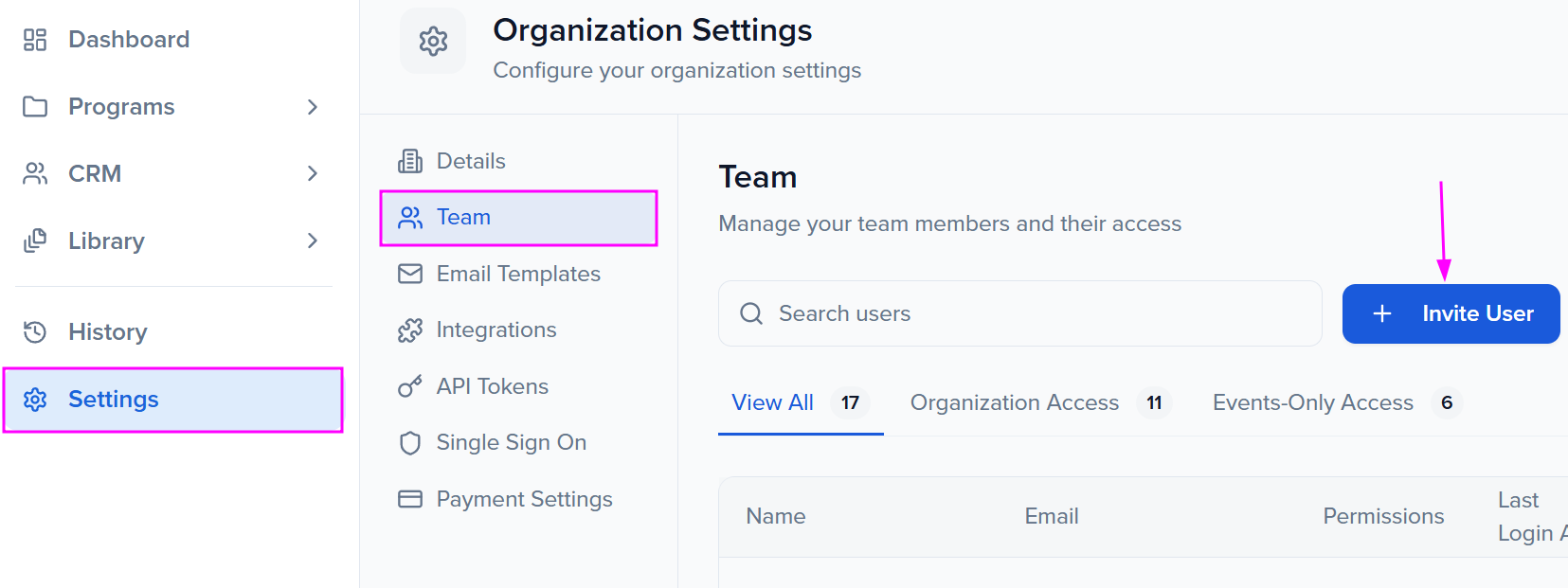Click the Programs folder icon
Screen dimensions: 1568x588
coord(35,107)
